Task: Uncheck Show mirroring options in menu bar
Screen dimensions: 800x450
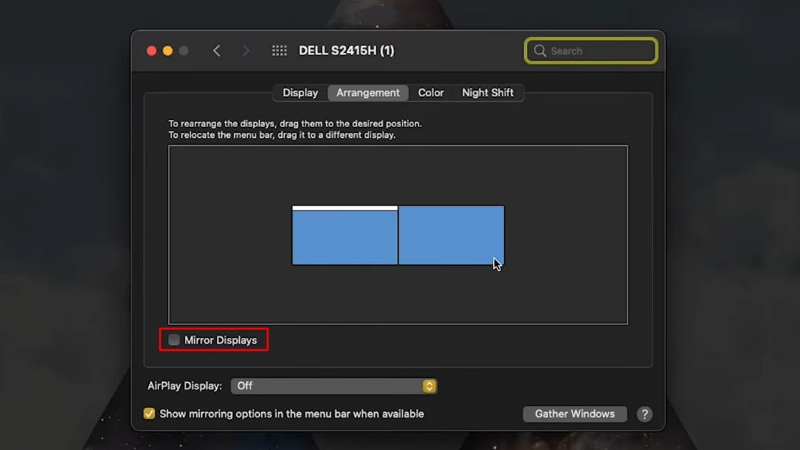Action: [x=149, y=414]
